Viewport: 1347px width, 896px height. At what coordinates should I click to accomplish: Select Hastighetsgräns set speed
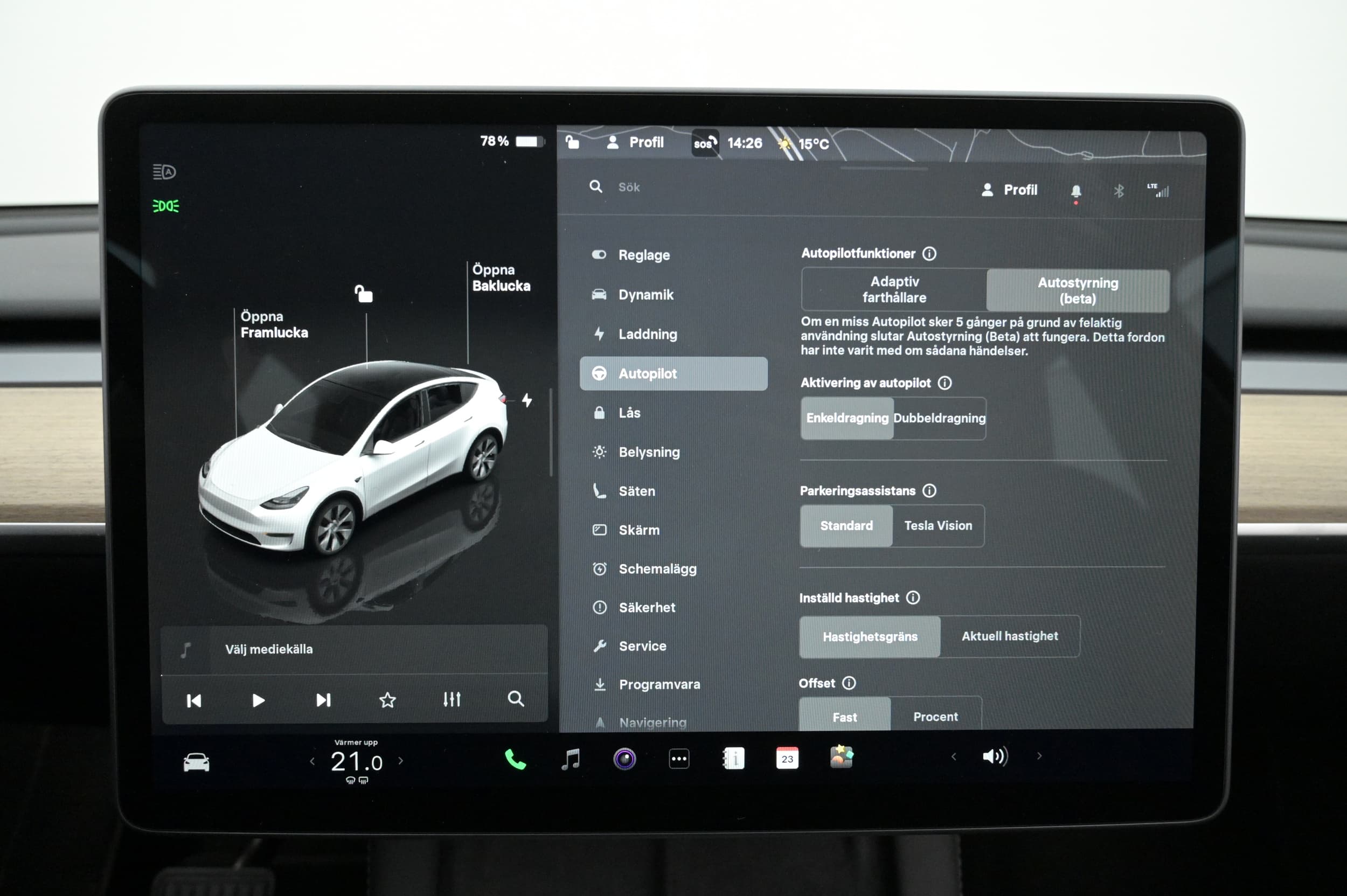tap(870, 636)
